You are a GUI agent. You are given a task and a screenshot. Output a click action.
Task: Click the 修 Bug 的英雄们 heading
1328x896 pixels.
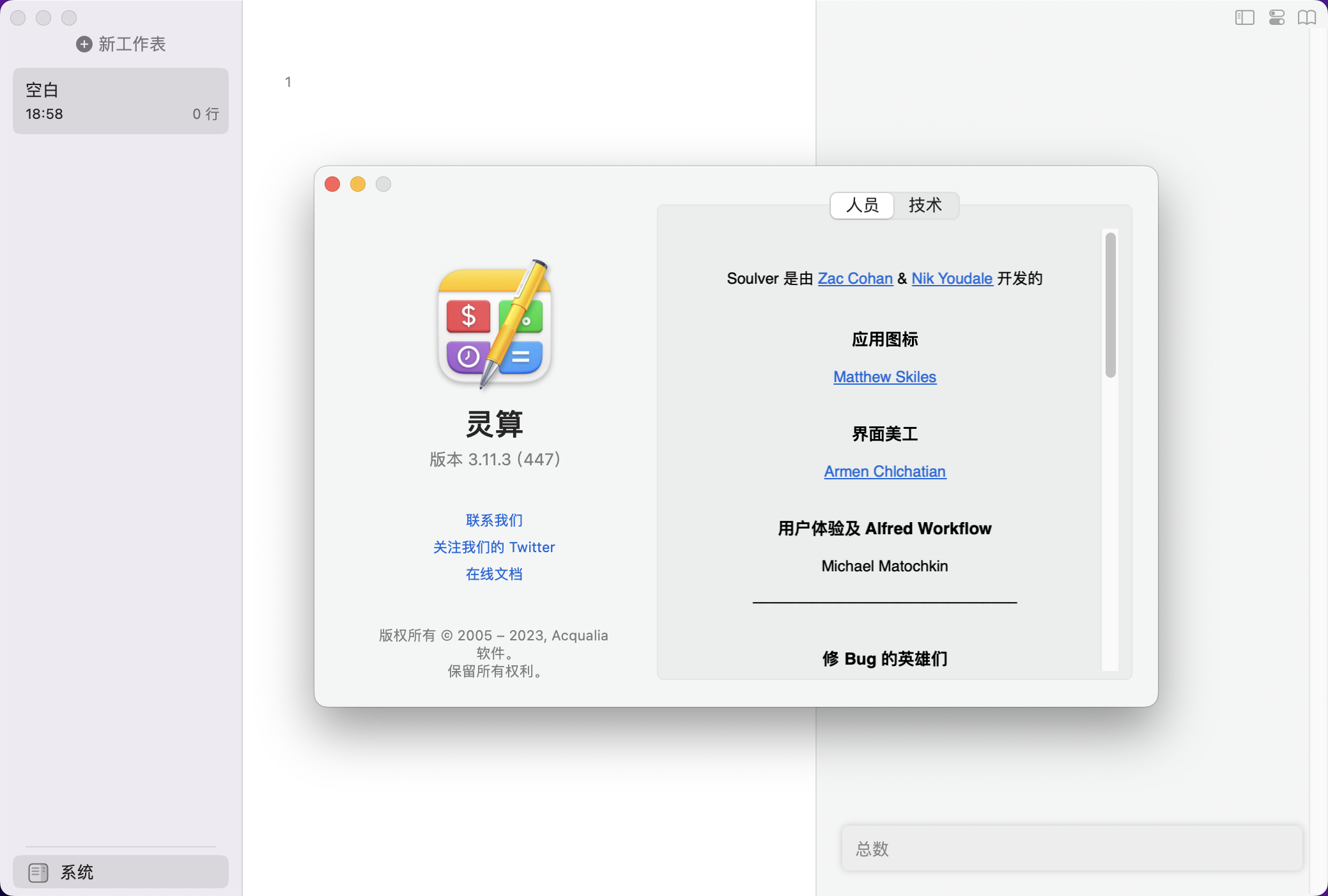click(x=884, y=658)
